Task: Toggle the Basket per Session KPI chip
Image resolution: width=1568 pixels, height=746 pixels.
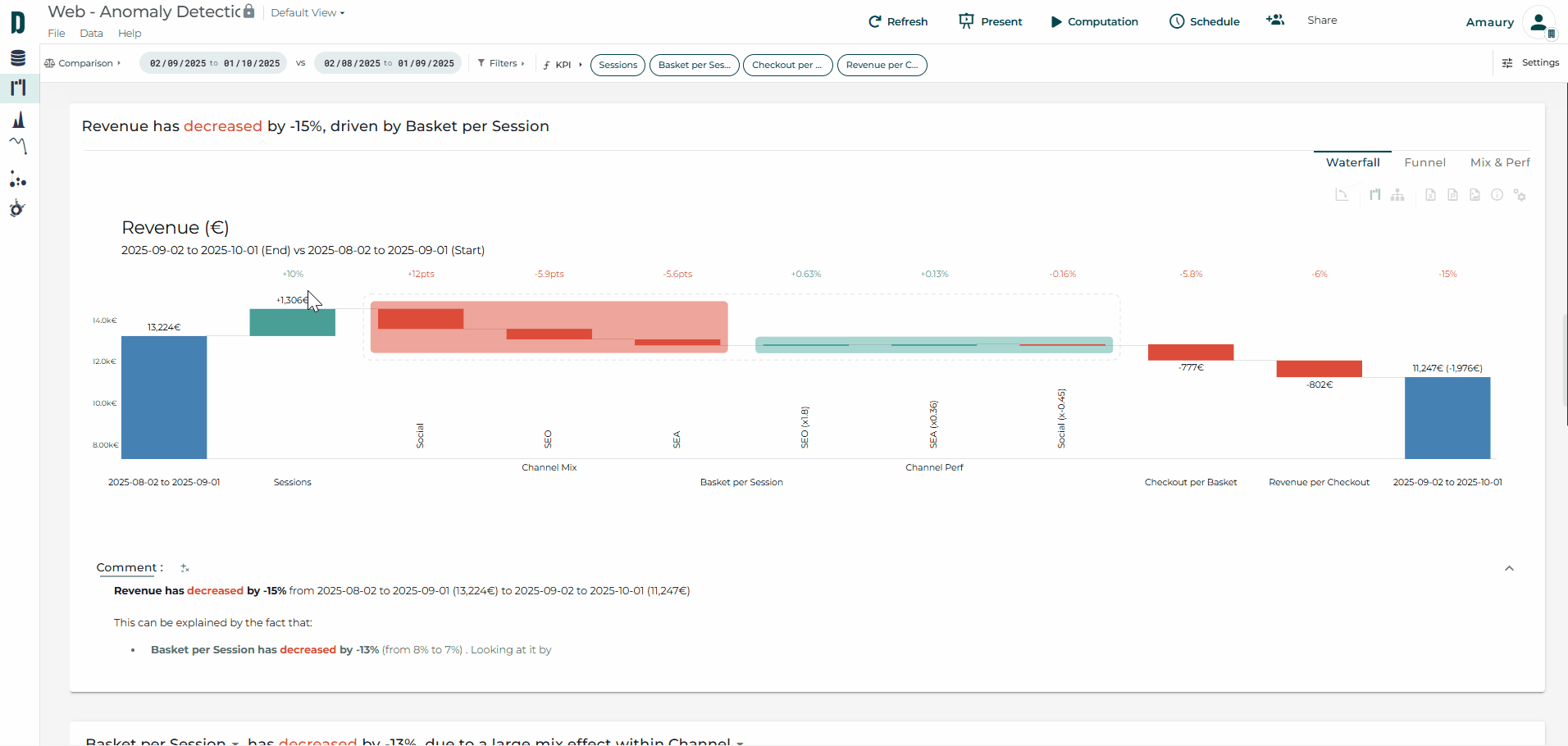Action: pyautogui.click(x=694, y=65)
